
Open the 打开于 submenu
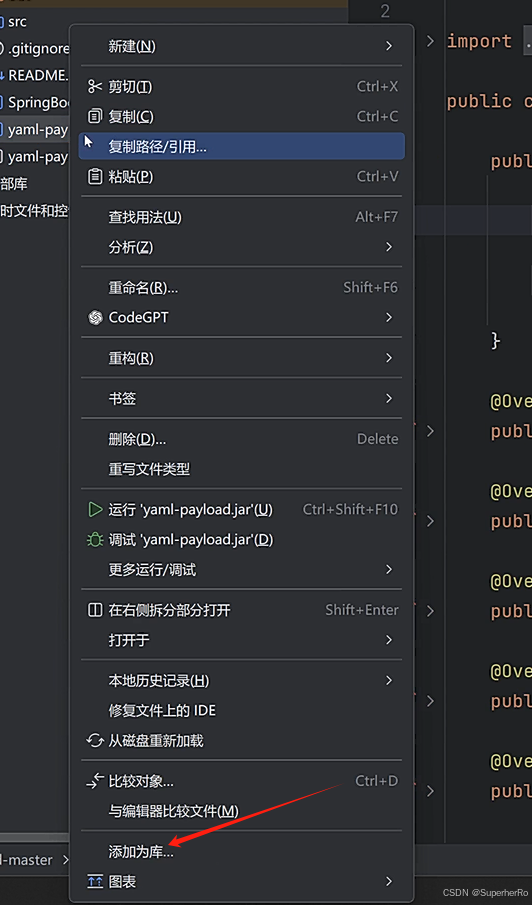pyautogui.click(x=242, y=640)
